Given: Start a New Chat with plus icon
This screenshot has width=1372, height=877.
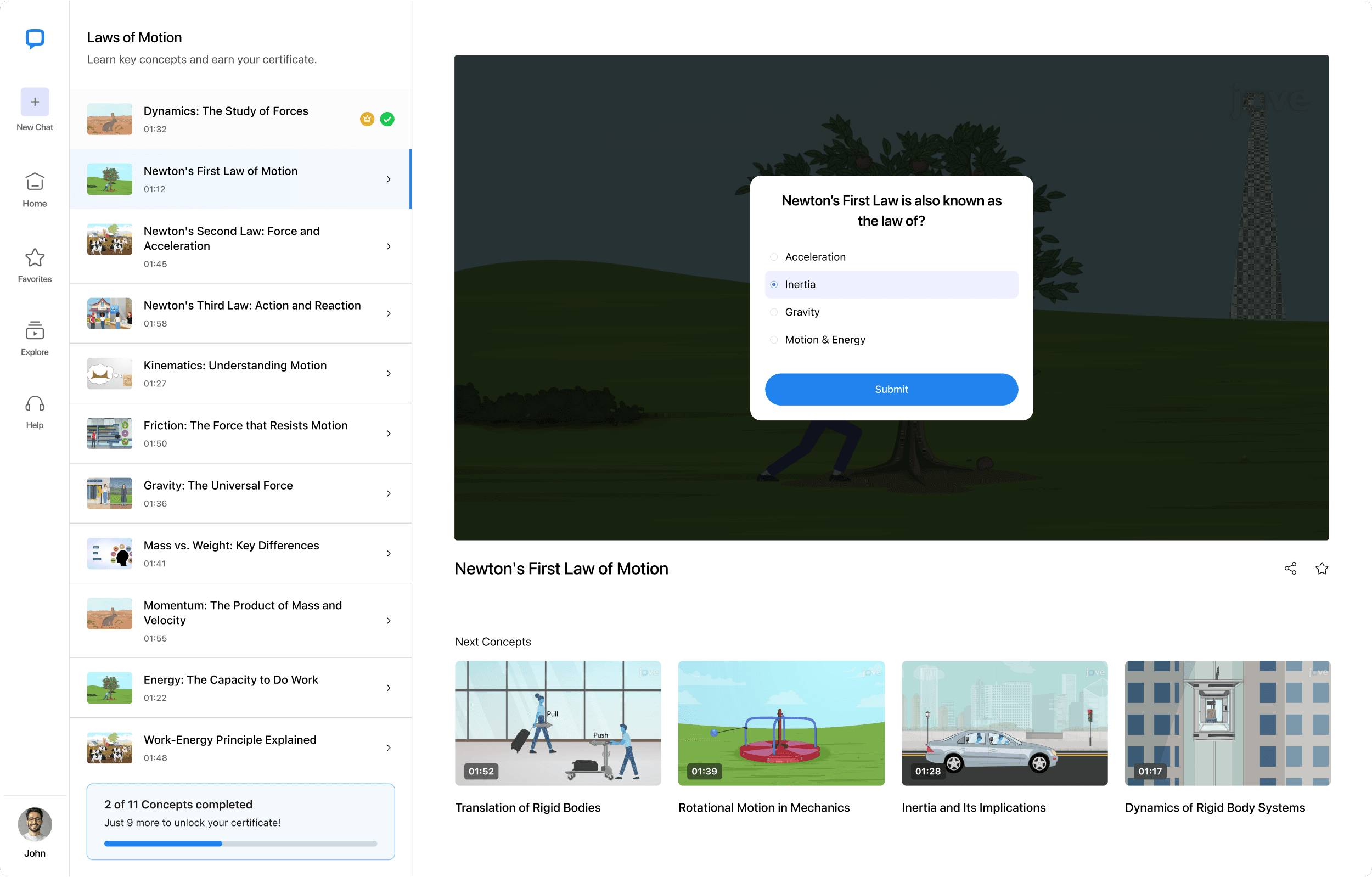Looking at the screenshot, I should [35, 102].
